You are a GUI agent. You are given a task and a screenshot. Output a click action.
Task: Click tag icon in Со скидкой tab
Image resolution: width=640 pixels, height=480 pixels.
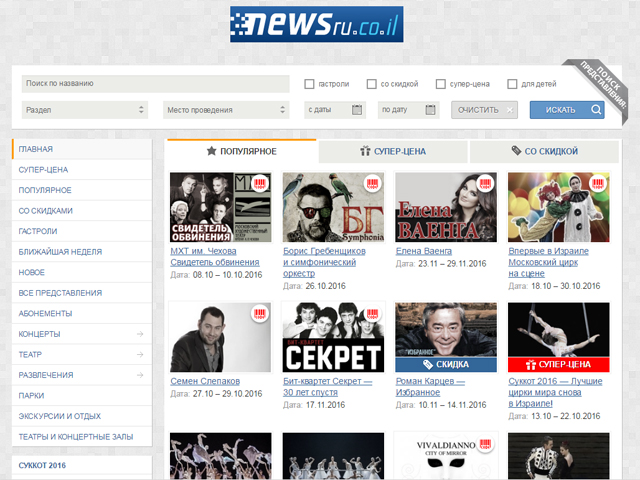[x=516, y=151]
